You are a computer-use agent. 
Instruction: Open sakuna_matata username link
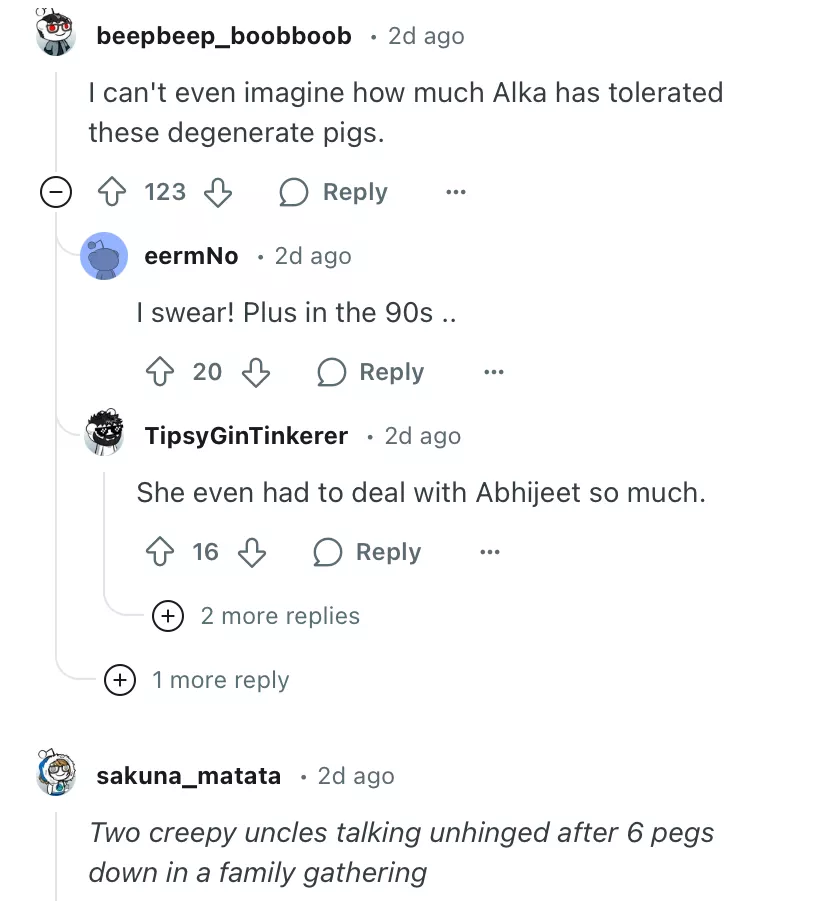(x=188, y=776)
